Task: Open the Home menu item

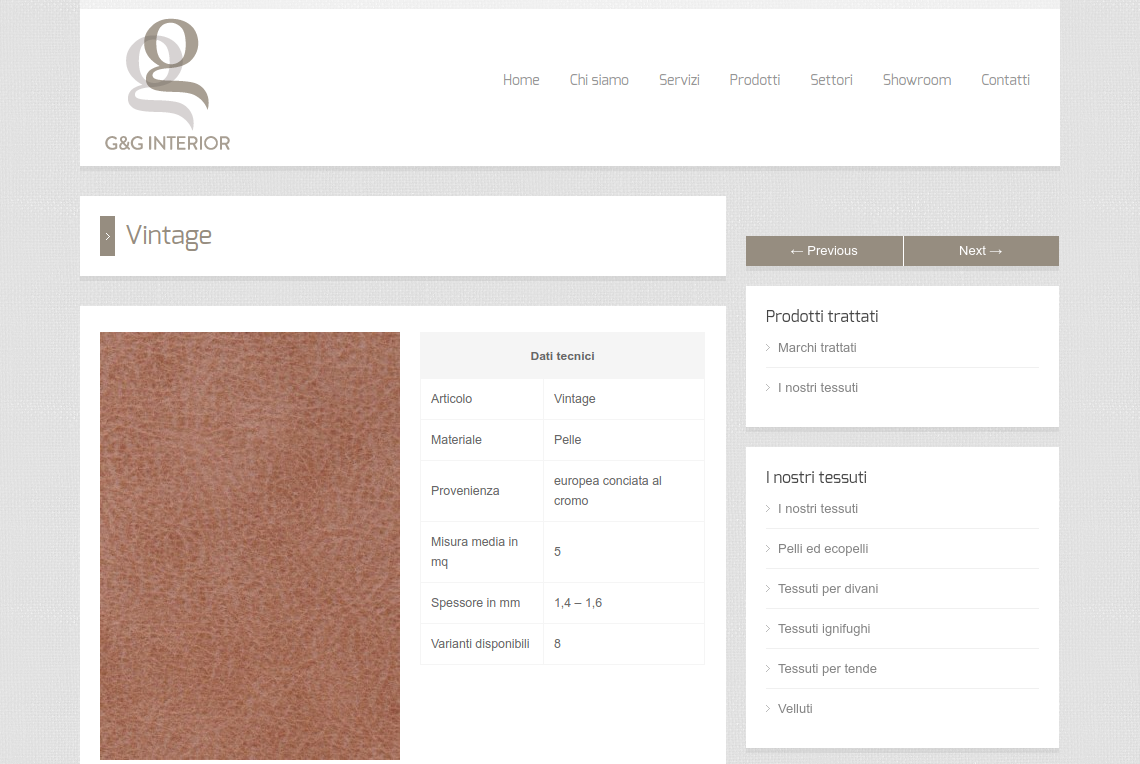Action: pos(521,80)
